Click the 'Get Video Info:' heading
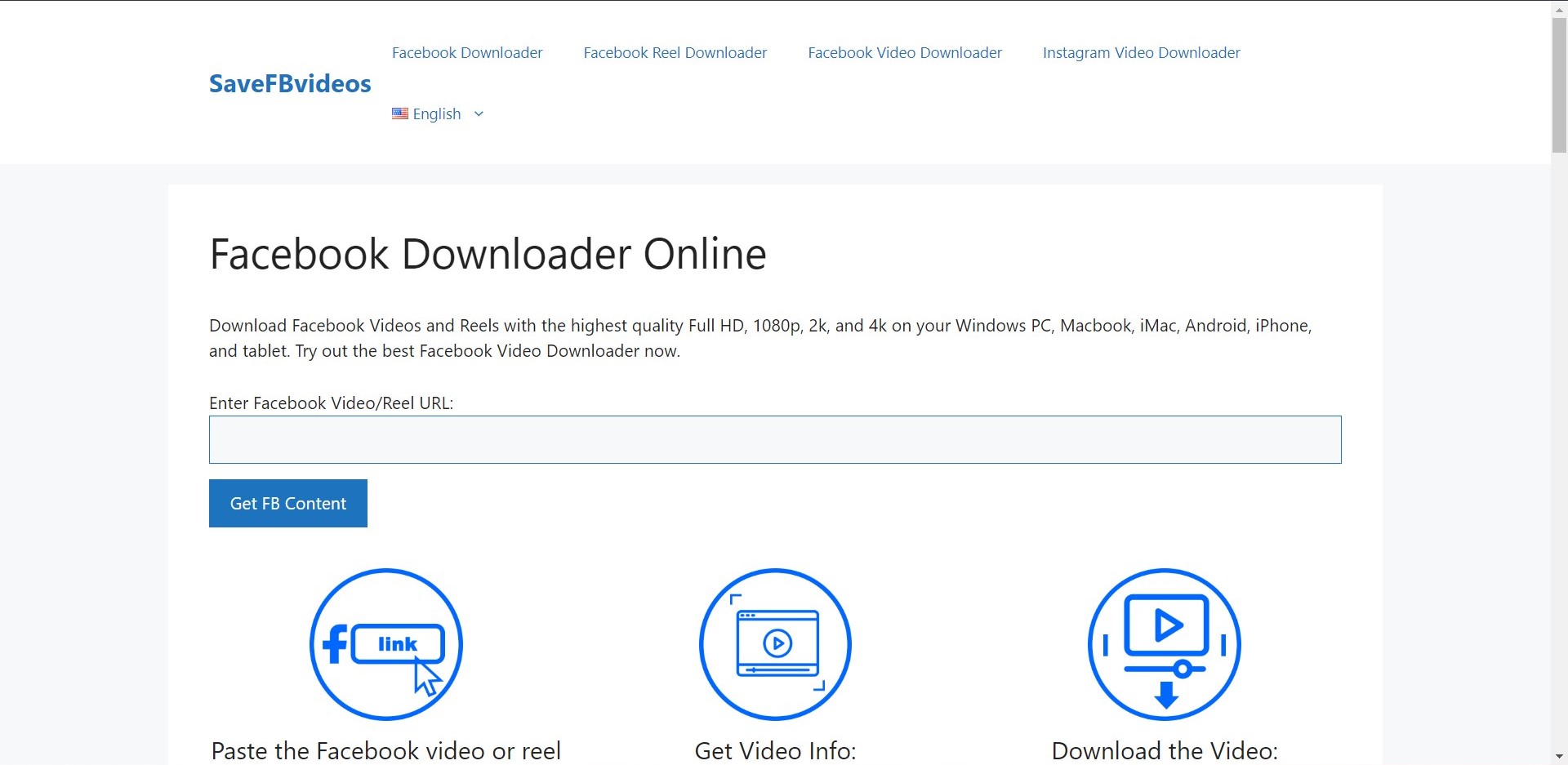 coord(776,751)
